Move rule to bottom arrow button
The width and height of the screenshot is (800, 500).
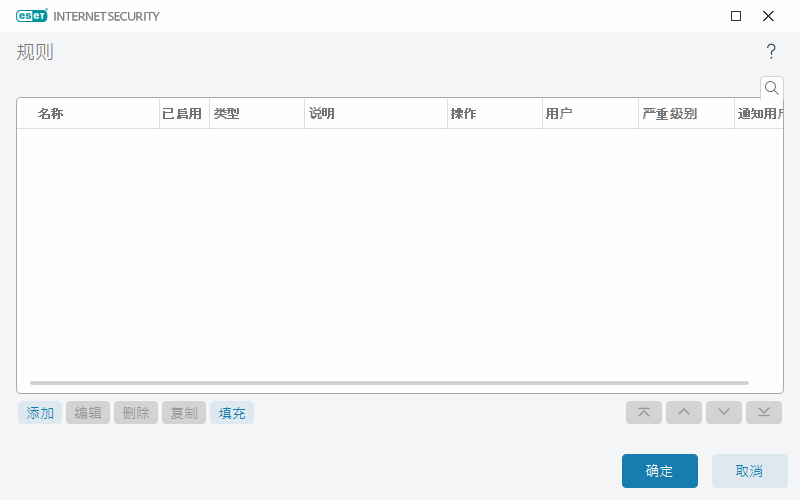pos(764,412)
